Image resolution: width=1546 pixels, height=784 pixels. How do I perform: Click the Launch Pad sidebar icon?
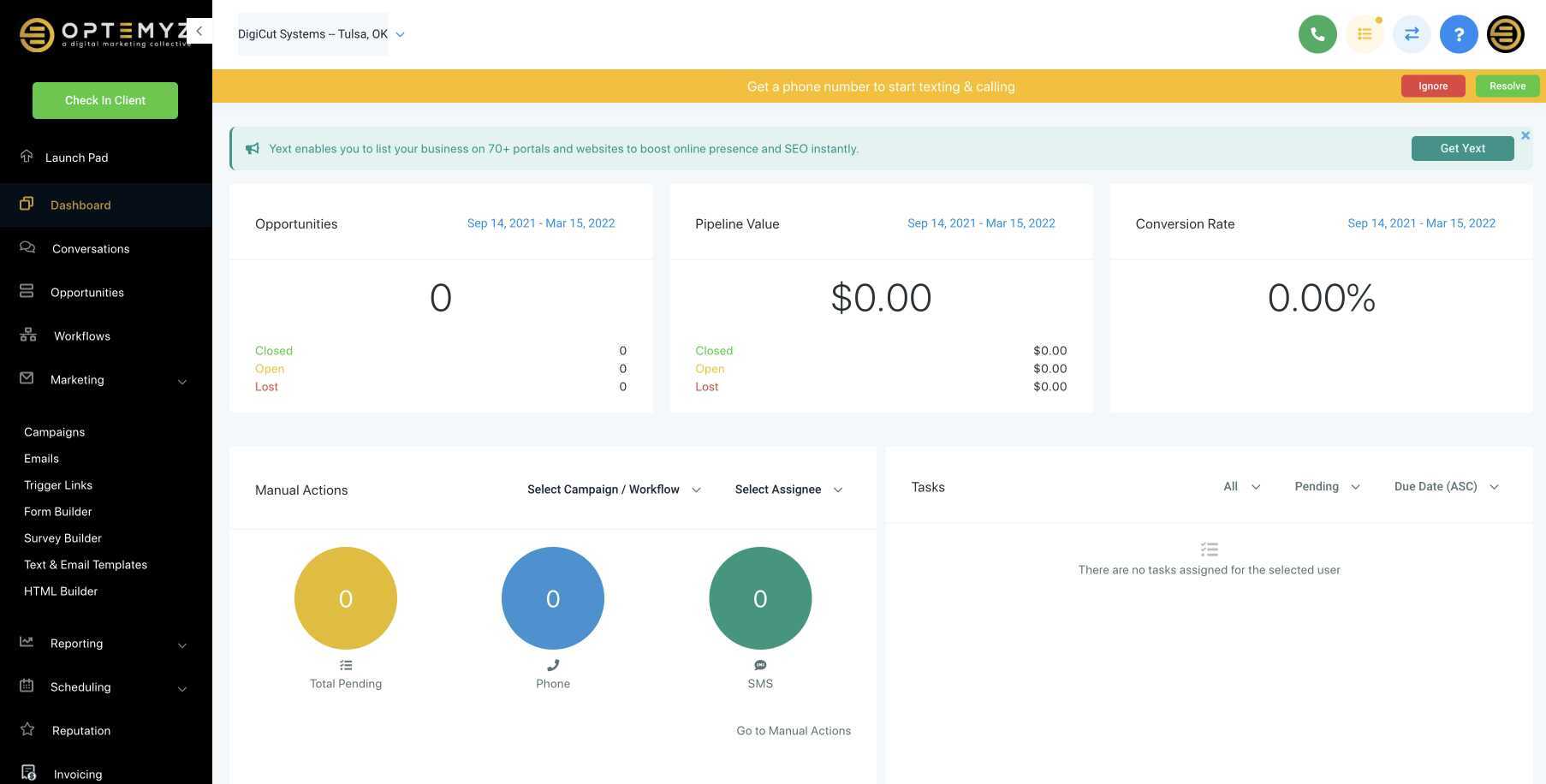pos(27,156)
